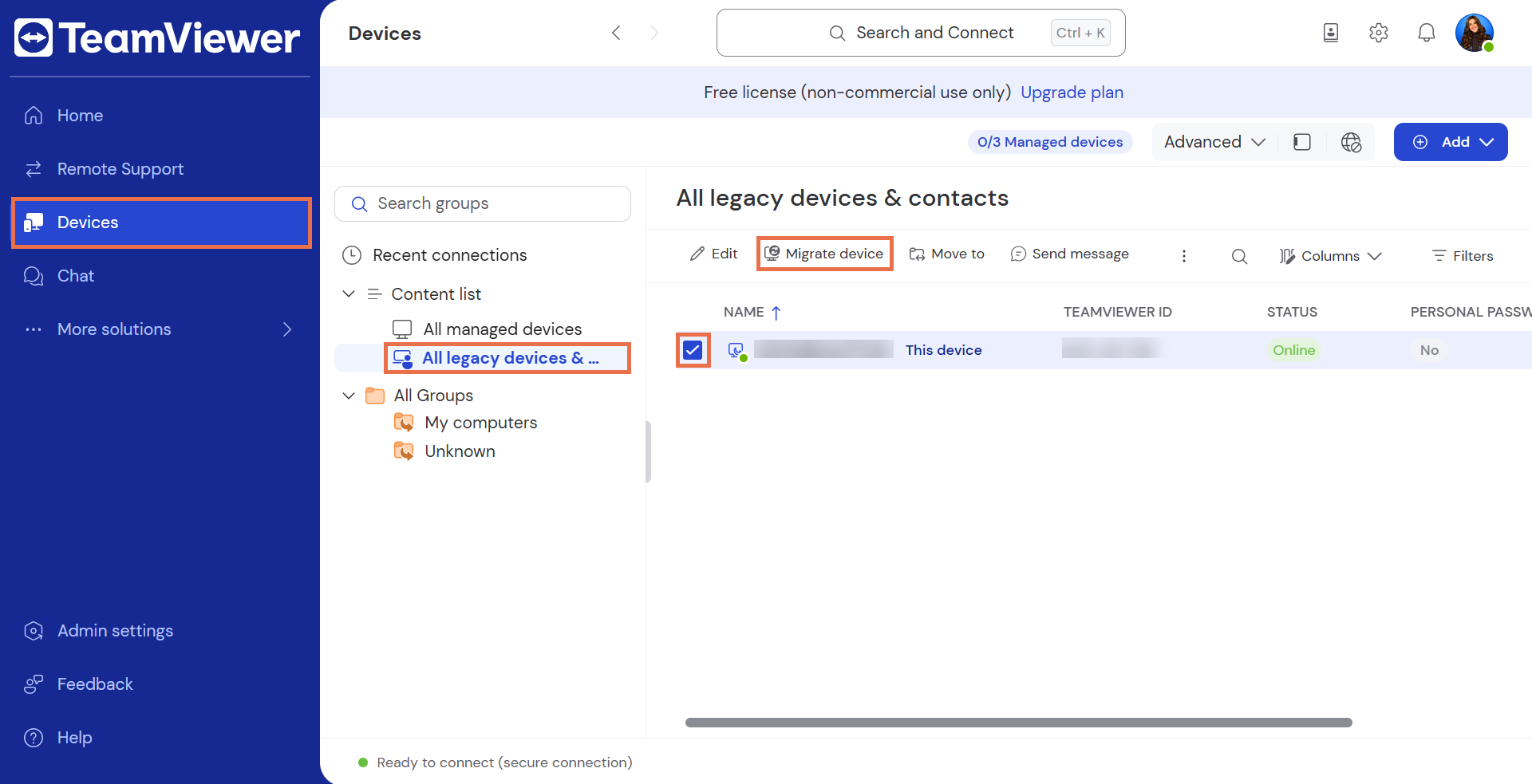Collapse the Content list tree section

(349, 294)
